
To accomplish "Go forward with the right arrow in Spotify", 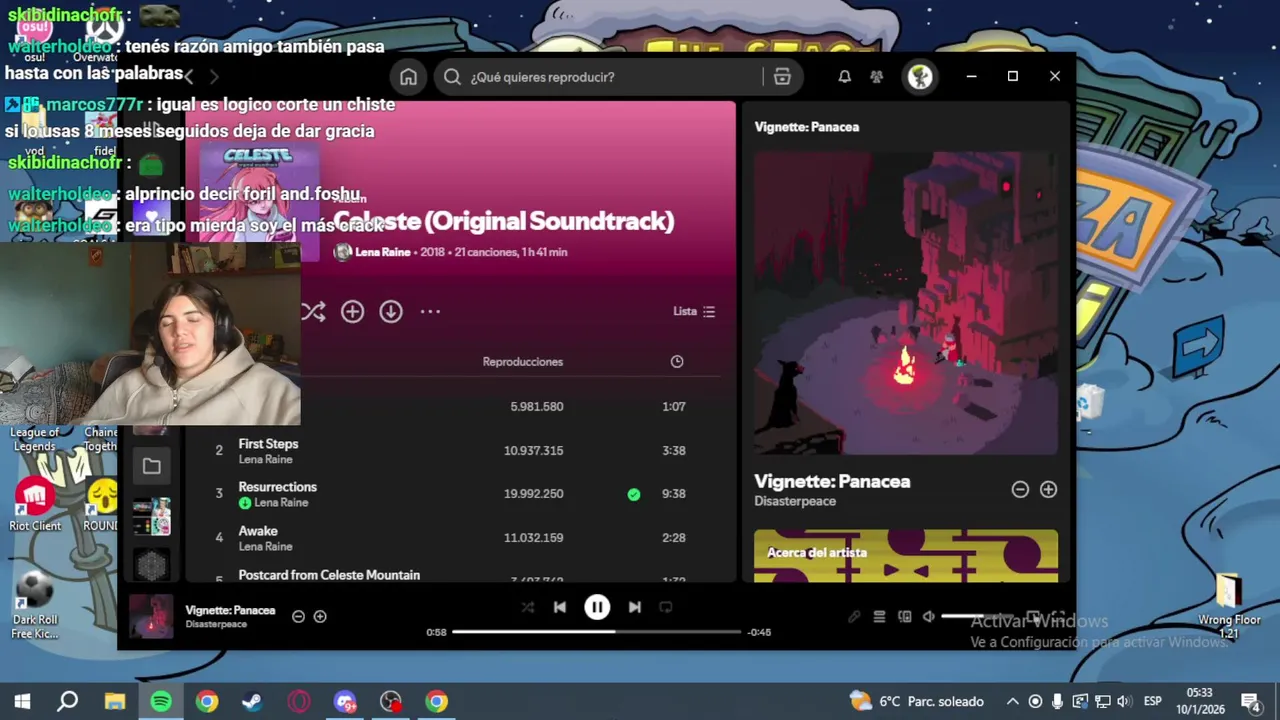I will [x=213, y=77].
